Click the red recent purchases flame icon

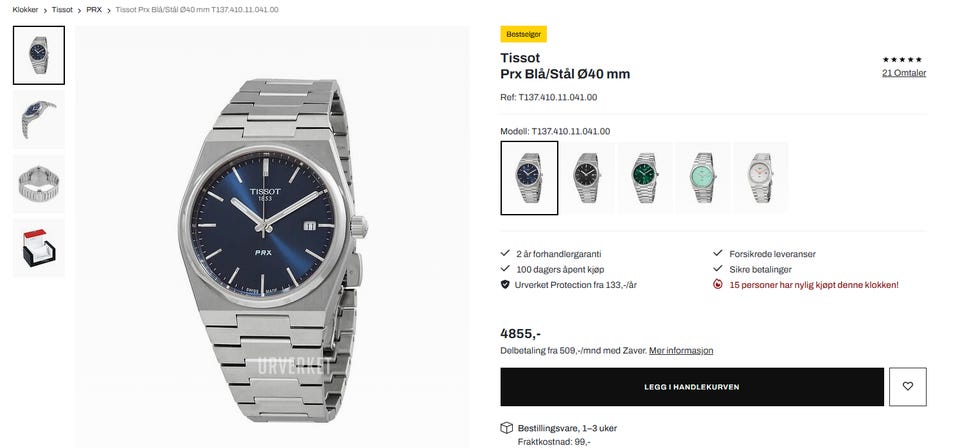(x=718, y=285)
